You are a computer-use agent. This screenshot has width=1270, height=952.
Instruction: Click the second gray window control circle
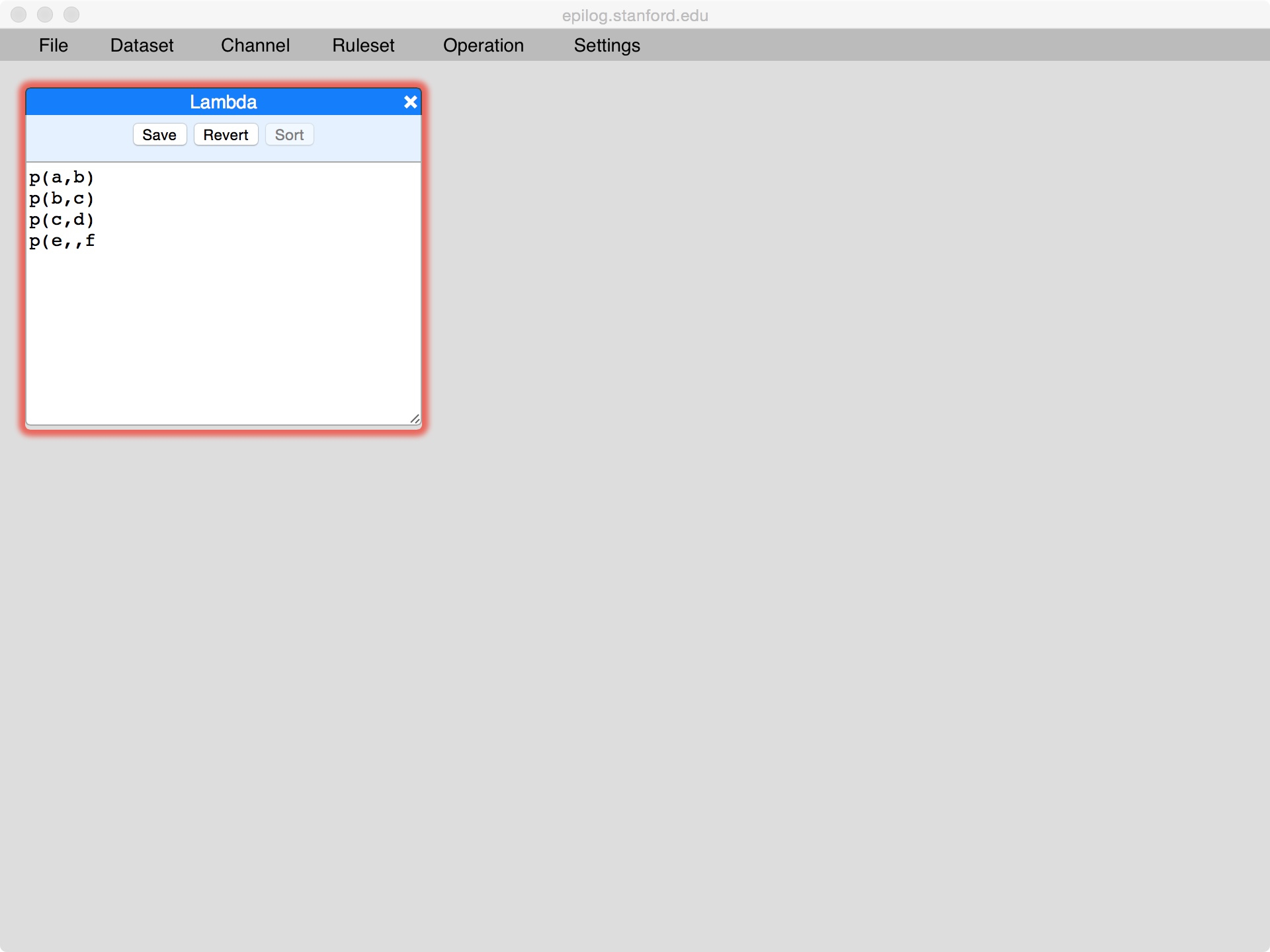point(45,15)
